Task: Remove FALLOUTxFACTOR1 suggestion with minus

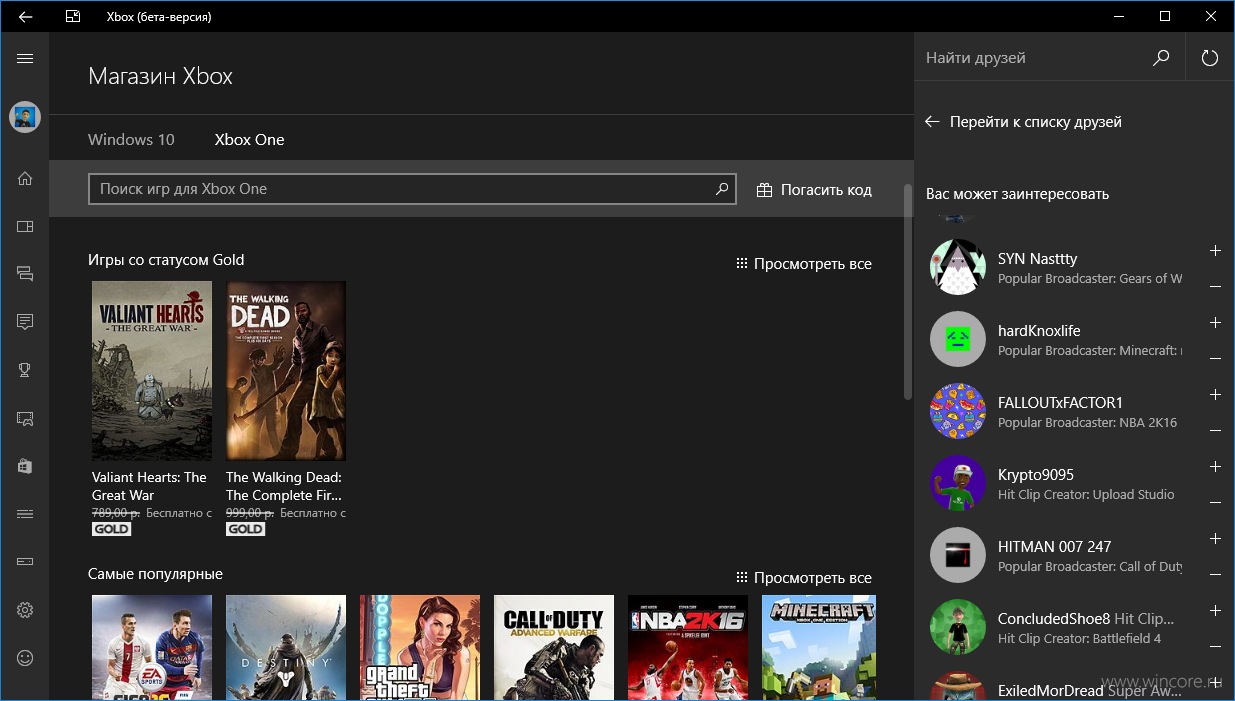Action: point(1215,430)
